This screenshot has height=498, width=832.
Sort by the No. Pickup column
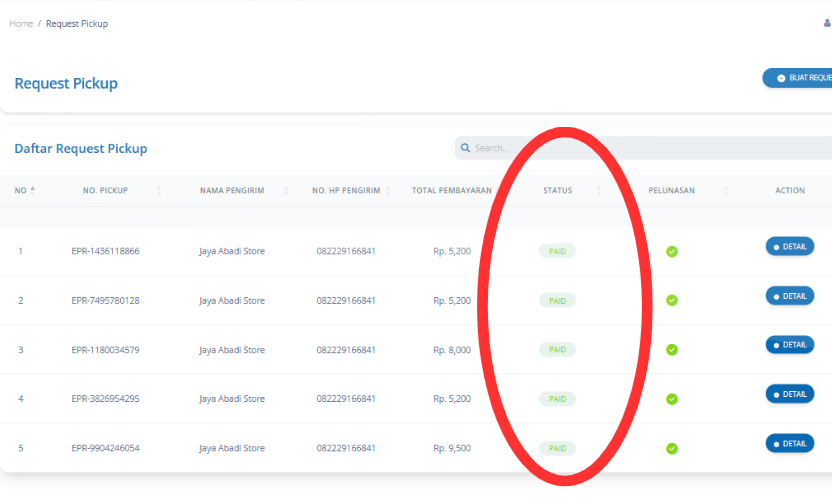pos(105,190)
